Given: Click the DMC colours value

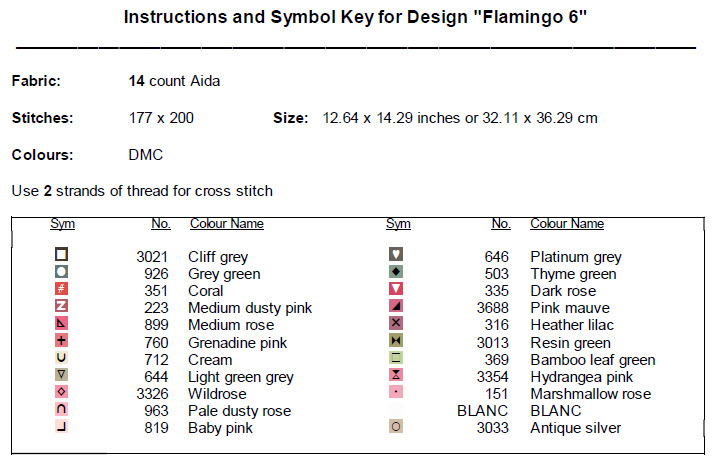Looking at the screenshot, I should coord(146,155).
